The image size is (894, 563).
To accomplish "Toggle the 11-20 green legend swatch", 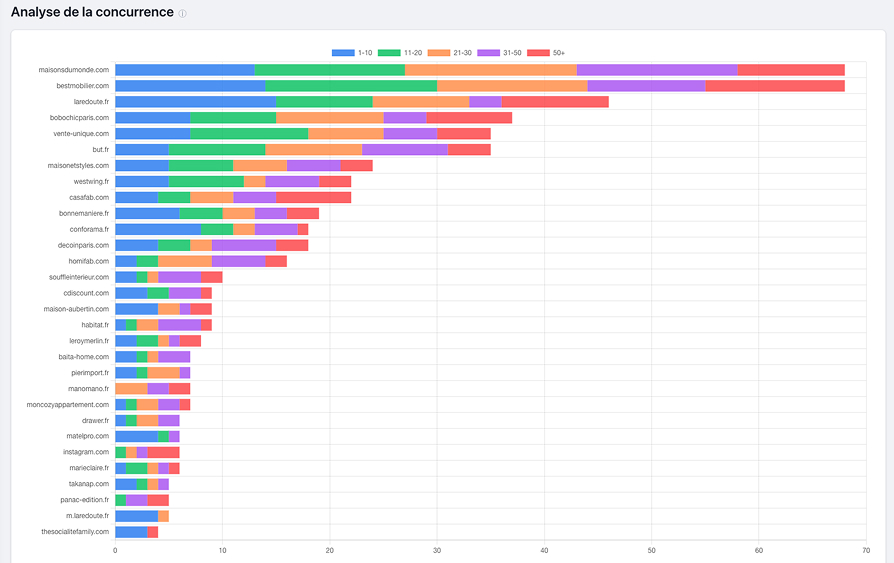I will click(x=389, y=52).
